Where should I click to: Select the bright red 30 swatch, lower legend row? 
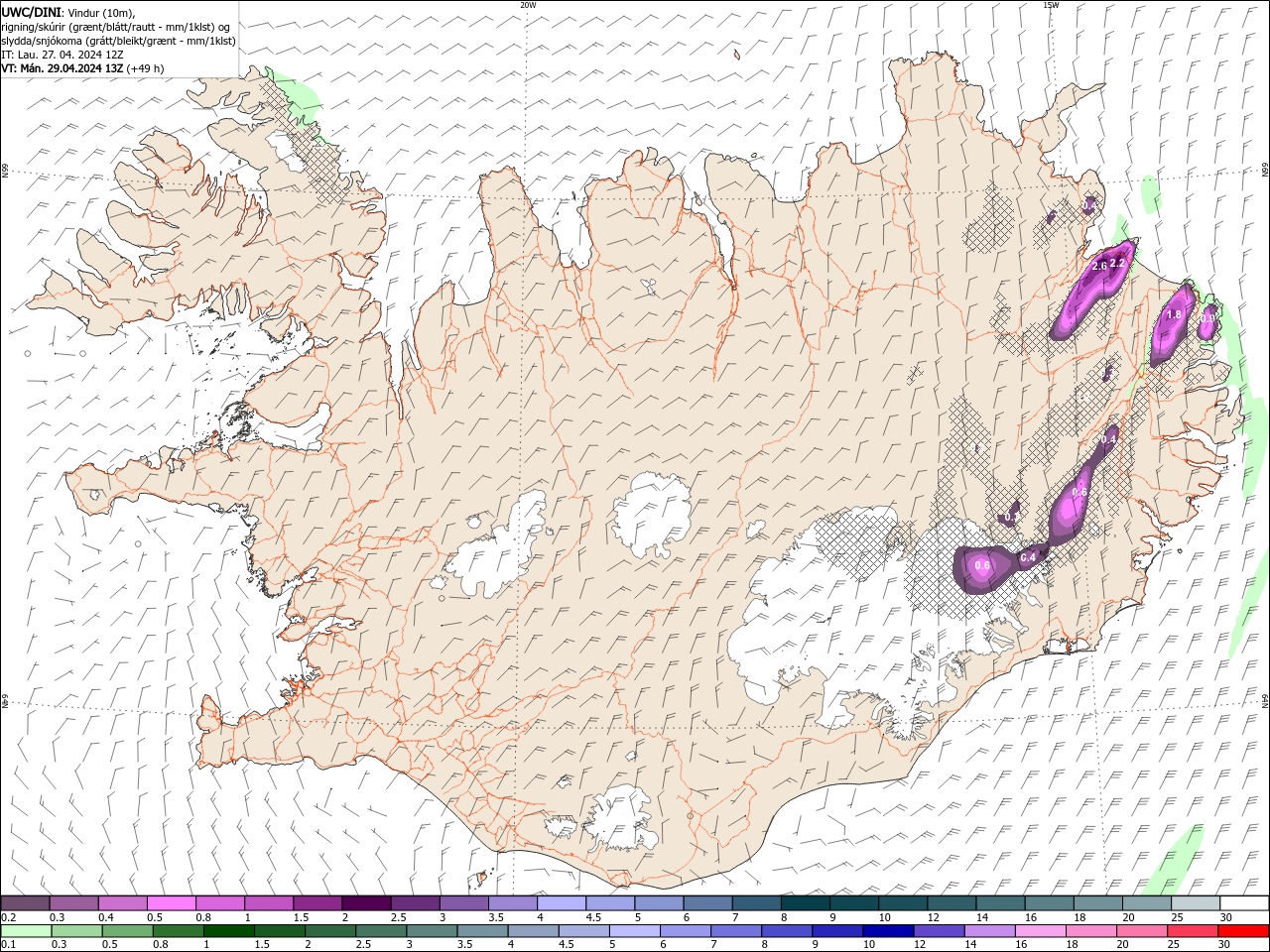[1243, 931]
